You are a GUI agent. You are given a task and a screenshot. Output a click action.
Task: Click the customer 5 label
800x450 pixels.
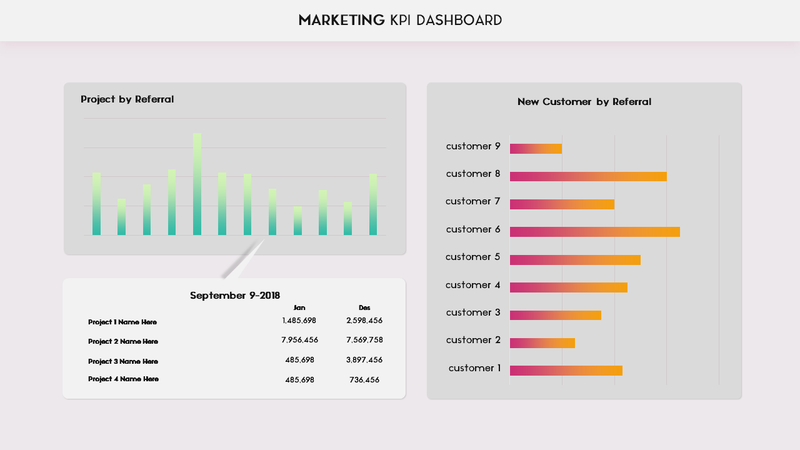(x=472, y=257)
